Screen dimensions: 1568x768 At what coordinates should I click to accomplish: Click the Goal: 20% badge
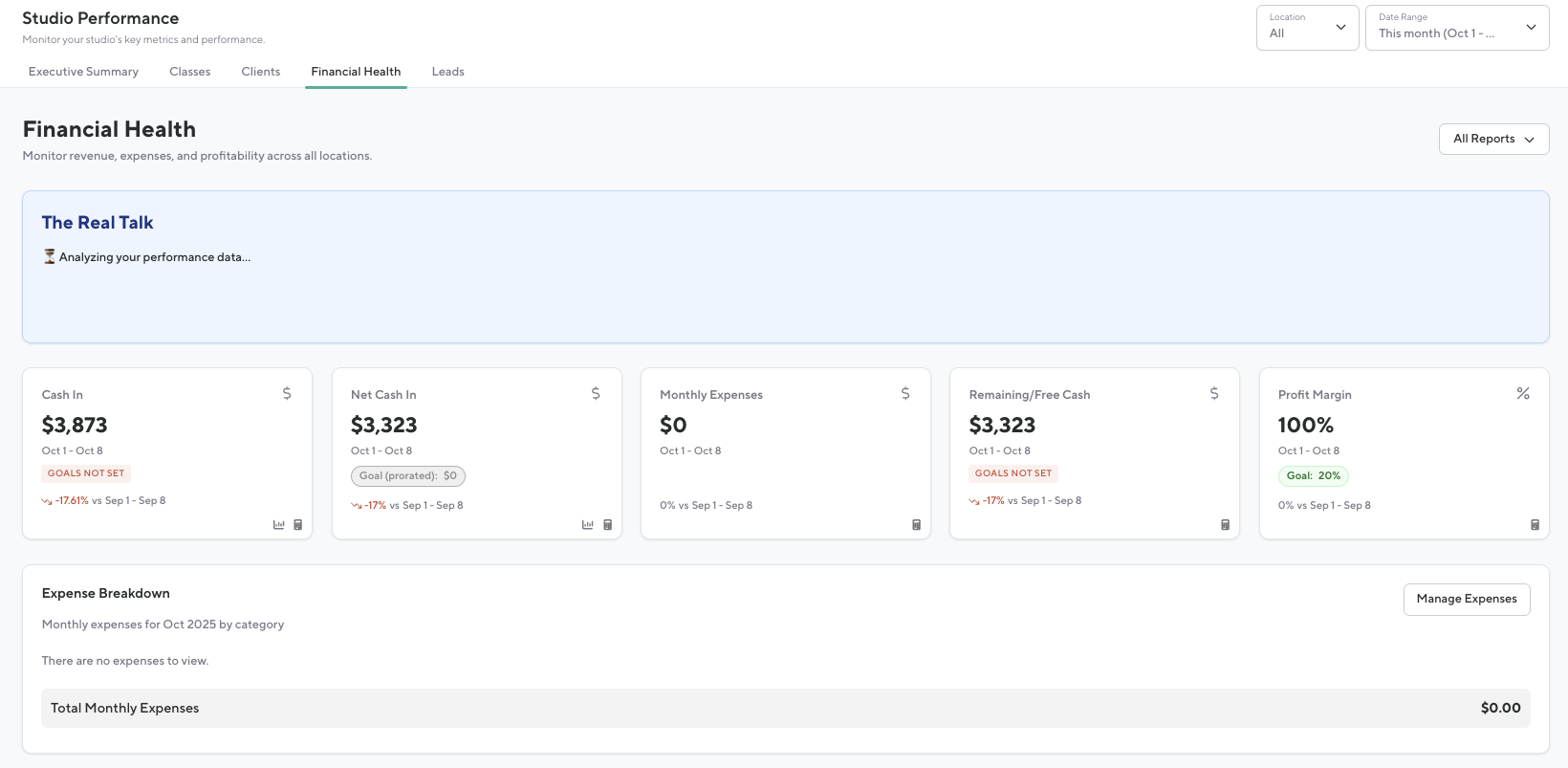point(1313,475)
